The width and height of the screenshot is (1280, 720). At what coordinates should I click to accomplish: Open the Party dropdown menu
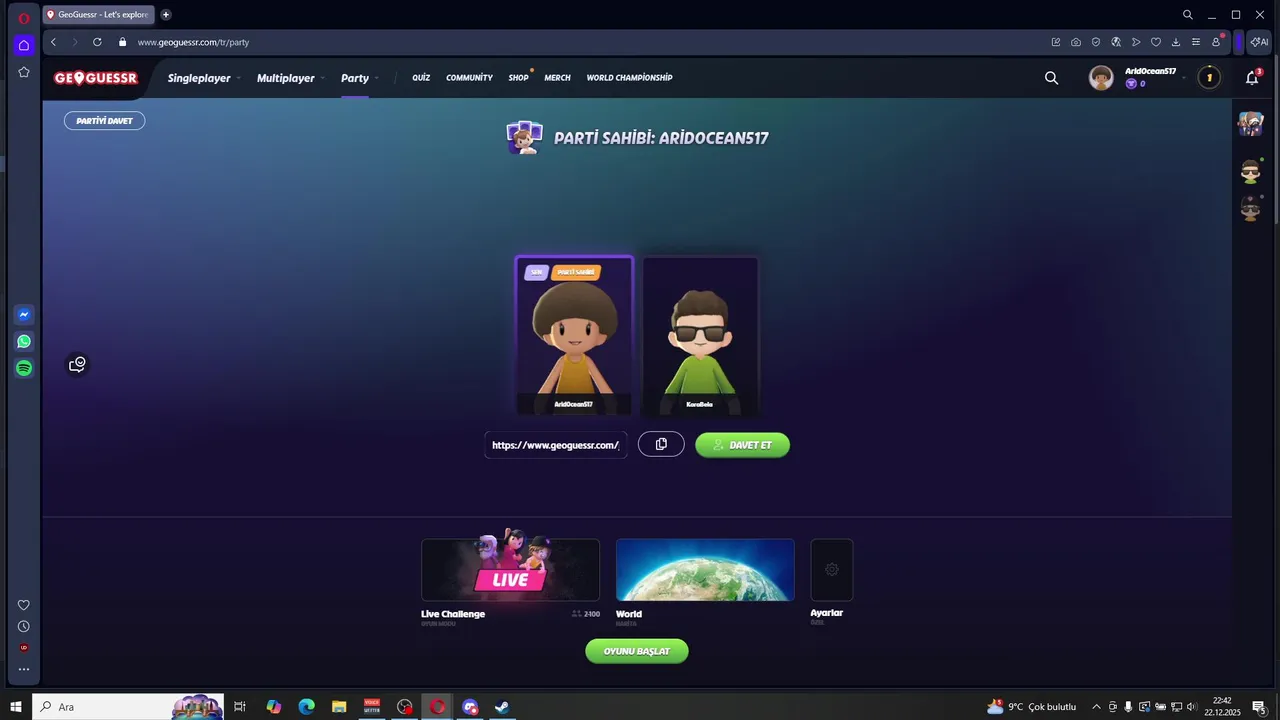[360, 78]
